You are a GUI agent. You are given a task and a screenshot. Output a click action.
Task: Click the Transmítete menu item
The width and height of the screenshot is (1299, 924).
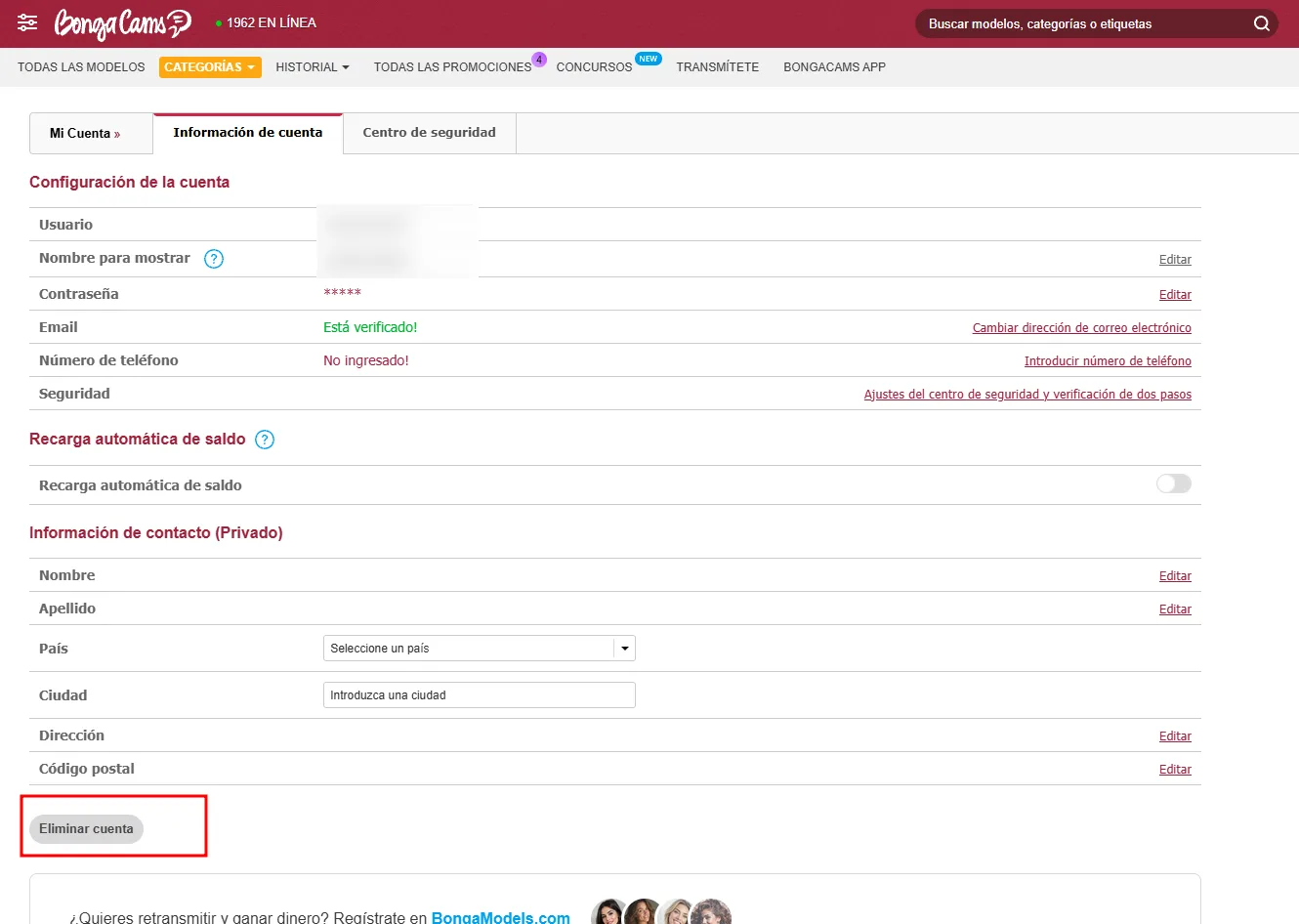[718, 67]
